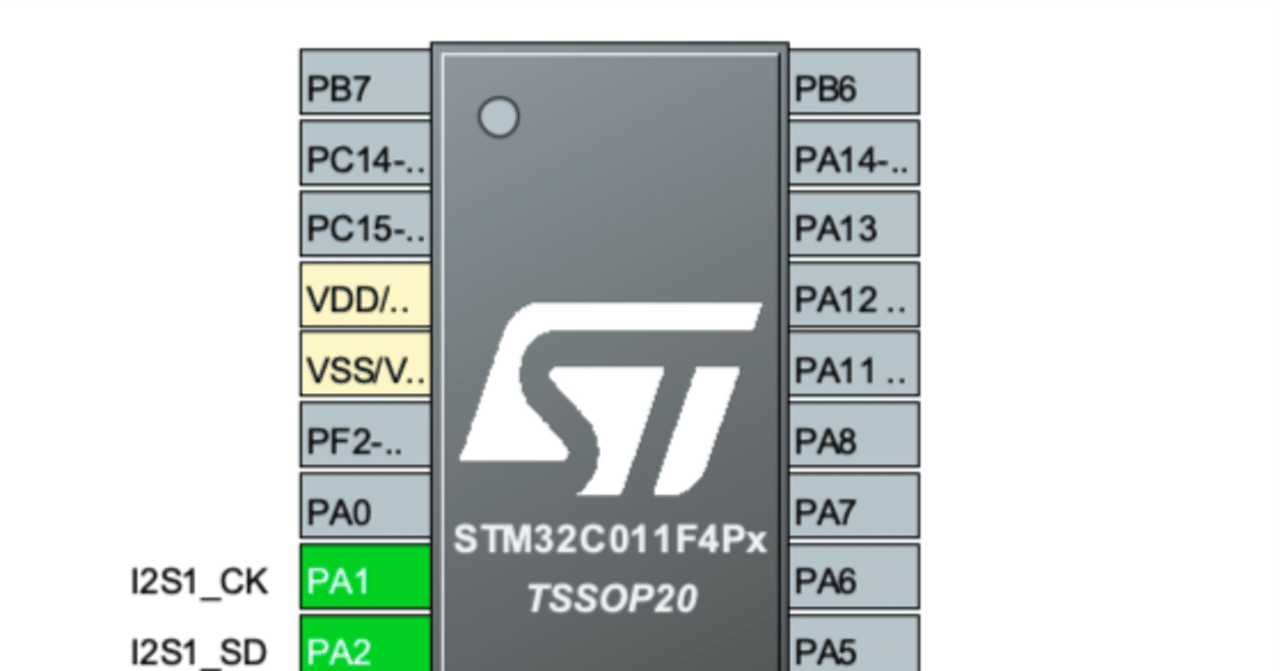
Task: Select the VSS power pin
Action: 364,367
